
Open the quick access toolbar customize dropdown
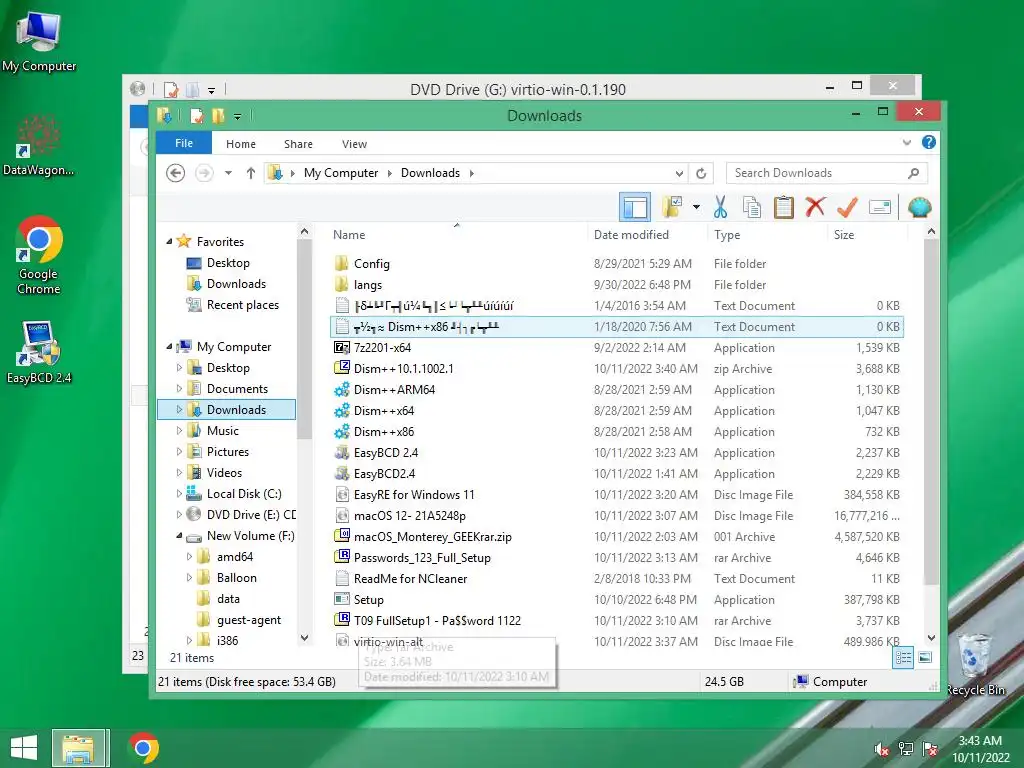238,117
